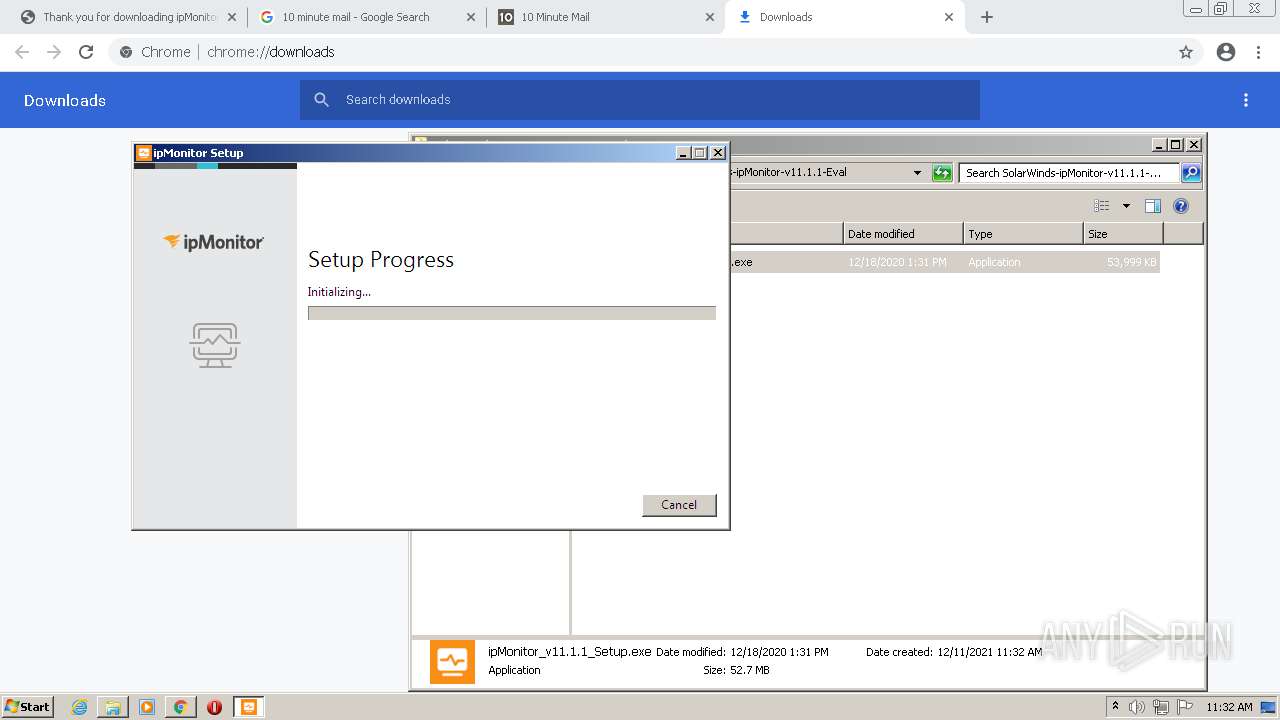Click the monitor graphic in setup sidebar
Screen dimensions: 1280x720
pyautogui.click(x=215, y=345)
